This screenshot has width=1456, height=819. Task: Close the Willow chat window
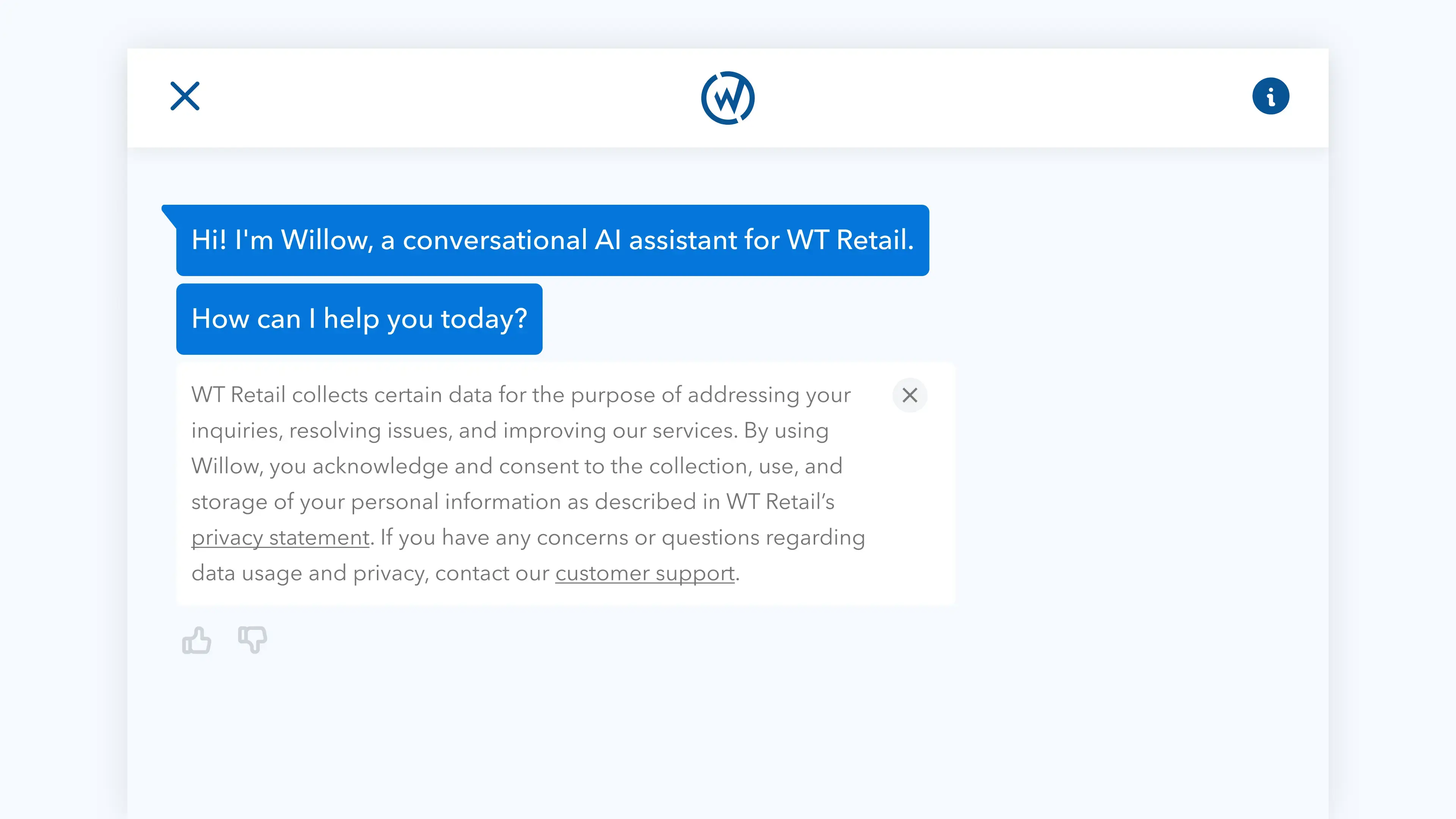tap(185, 96)
